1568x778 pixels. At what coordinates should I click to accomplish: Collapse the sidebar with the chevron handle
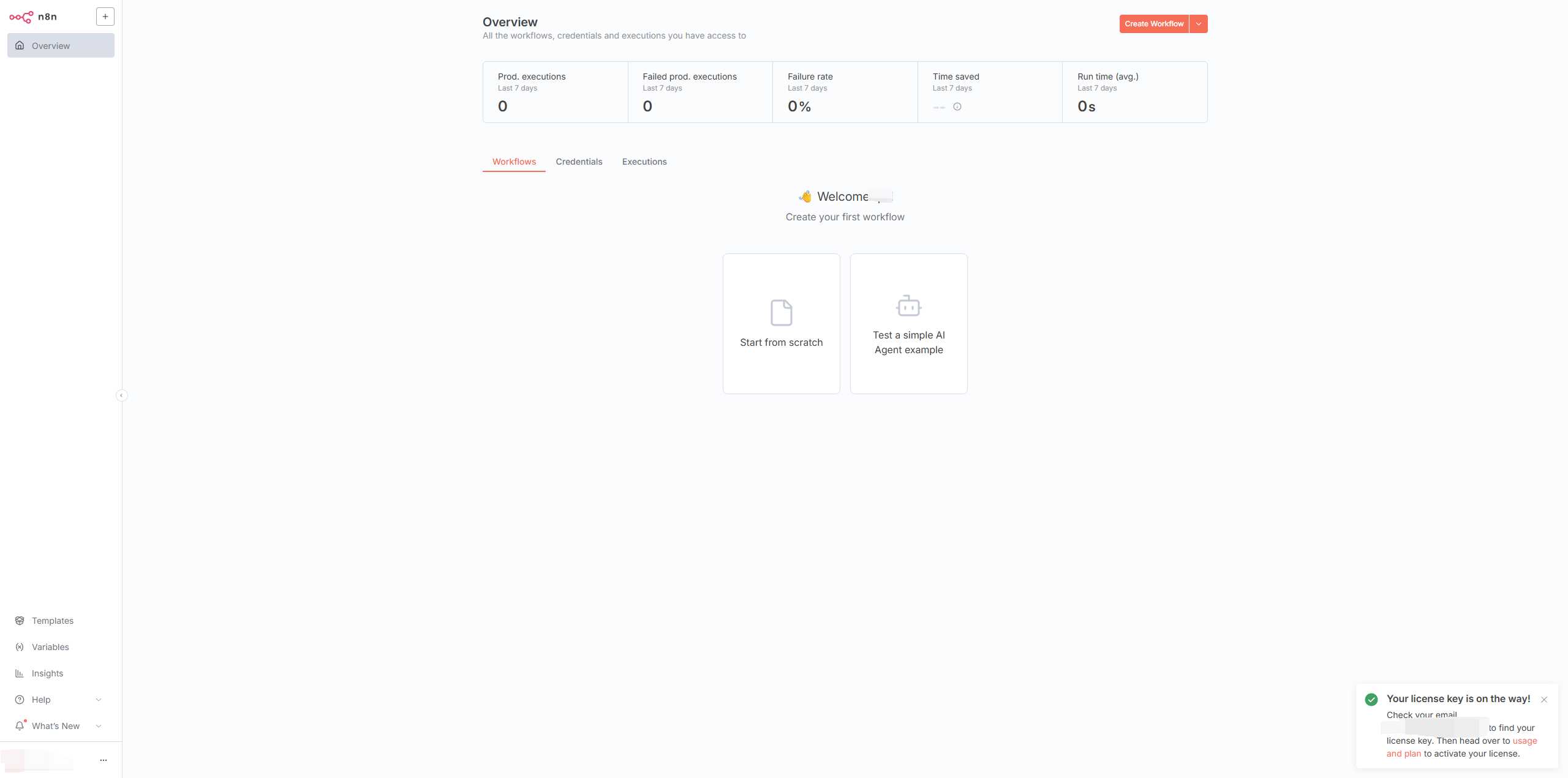(x=121, y=395)
